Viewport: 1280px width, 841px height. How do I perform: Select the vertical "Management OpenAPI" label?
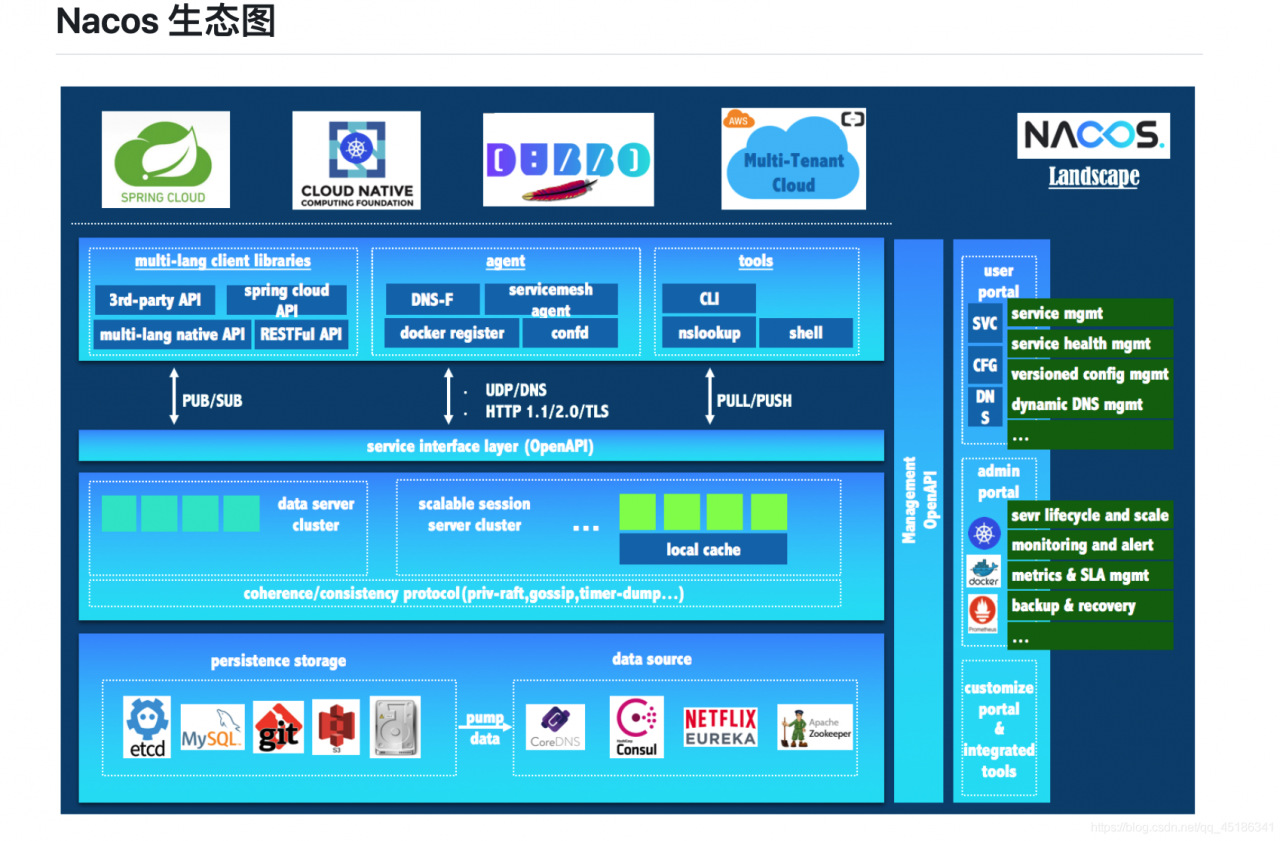tap(918, 500)
